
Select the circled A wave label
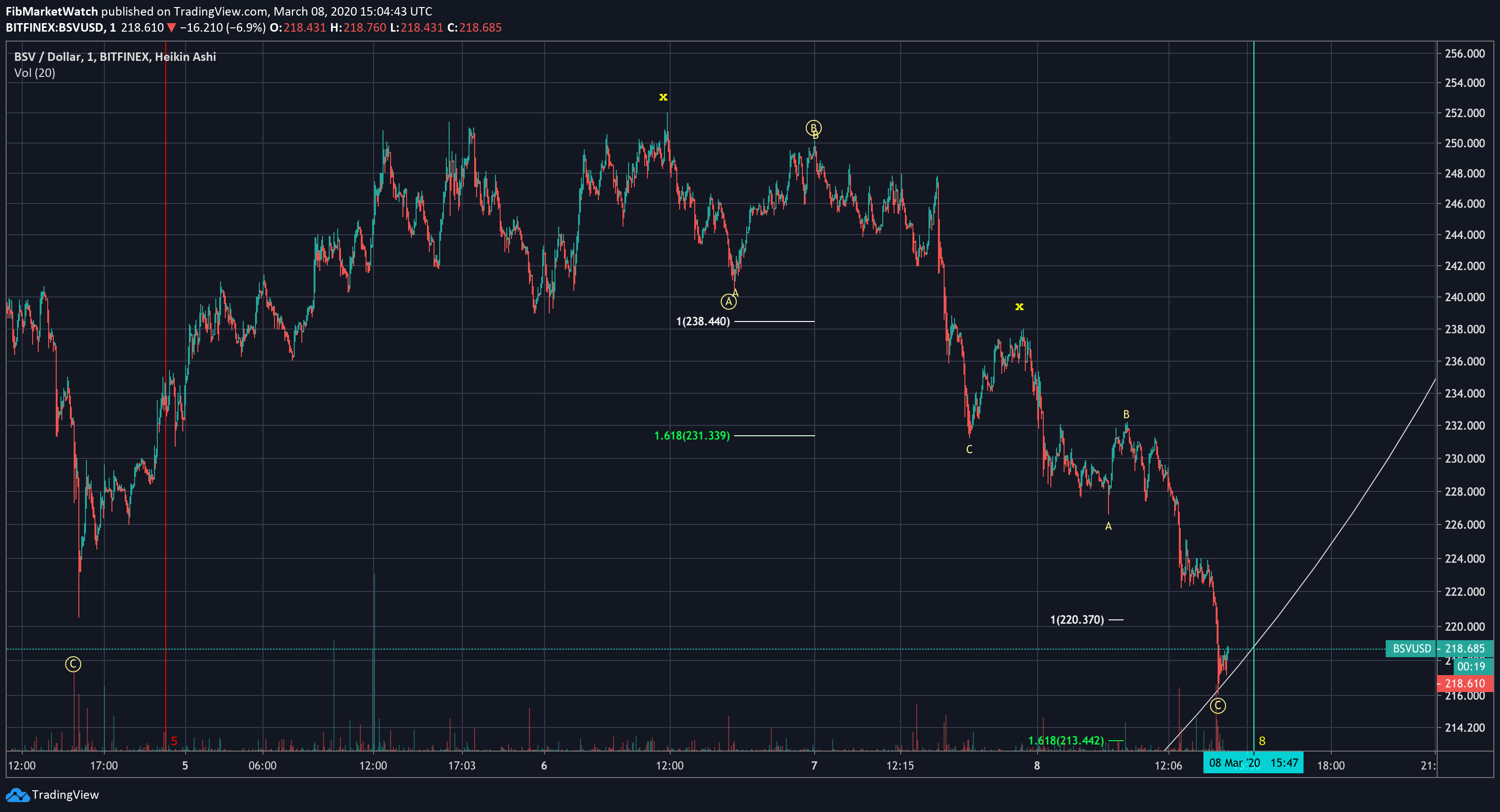pos(728,302)
